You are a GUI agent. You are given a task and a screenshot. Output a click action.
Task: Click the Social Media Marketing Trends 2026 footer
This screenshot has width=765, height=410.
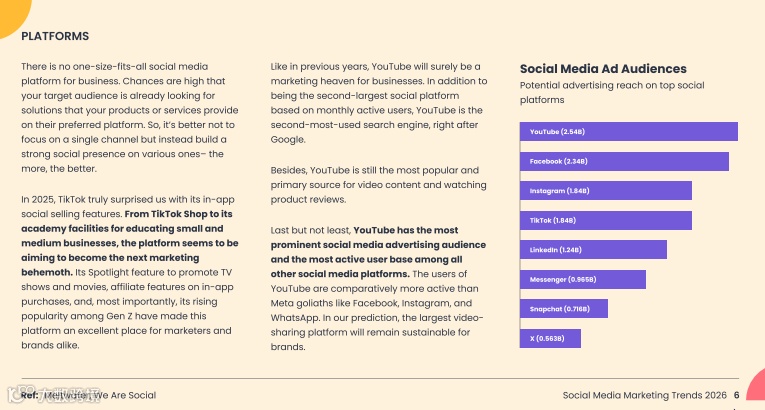[644, 395]
